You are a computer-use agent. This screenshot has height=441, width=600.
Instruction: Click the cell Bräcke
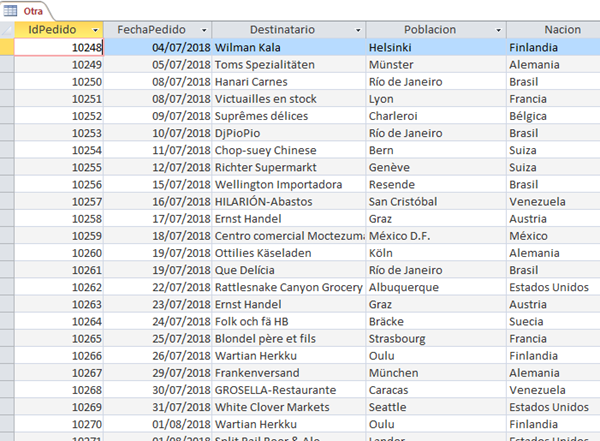[436, 322]
